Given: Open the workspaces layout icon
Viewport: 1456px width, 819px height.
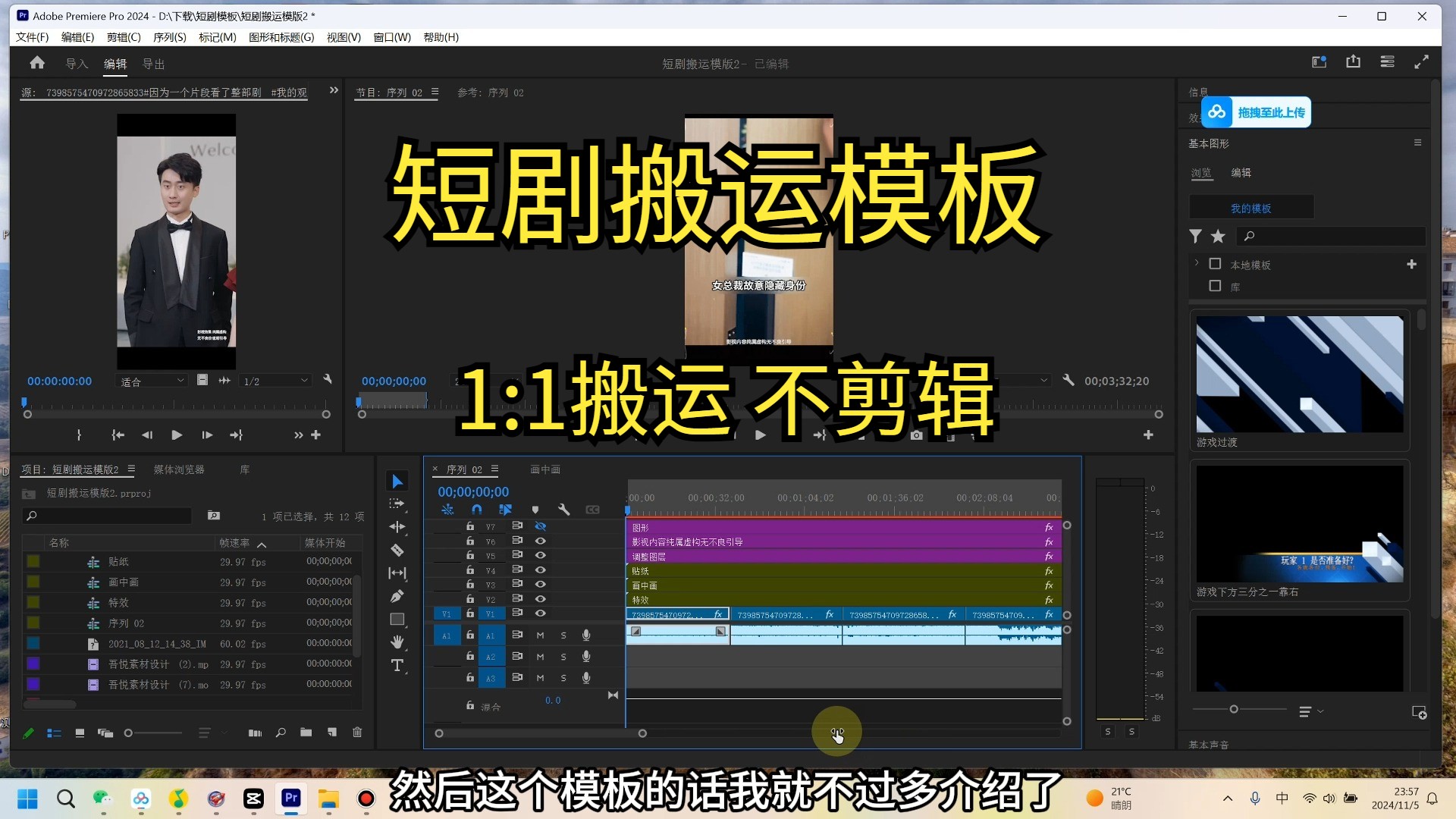Looking at the screenshot, I should pyautogui.click(x=1387, y=62).
